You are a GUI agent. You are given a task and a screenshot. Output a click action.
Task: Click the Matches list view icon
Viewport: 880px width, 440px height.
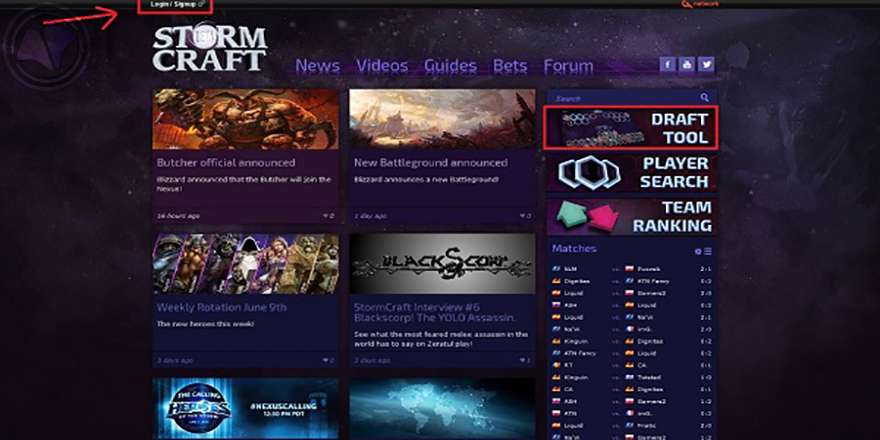coord(708,251)
